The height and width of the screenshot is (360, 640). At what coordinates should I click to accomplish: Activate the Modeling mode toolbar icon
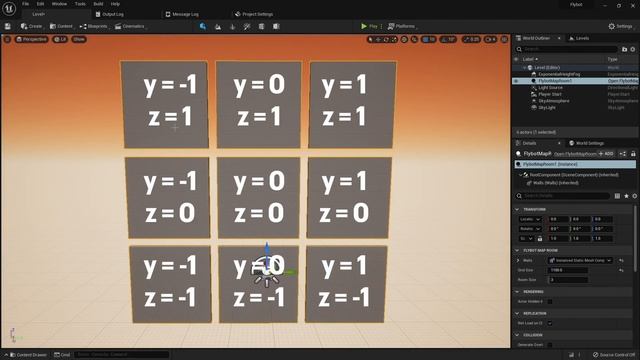coord(261,27)
